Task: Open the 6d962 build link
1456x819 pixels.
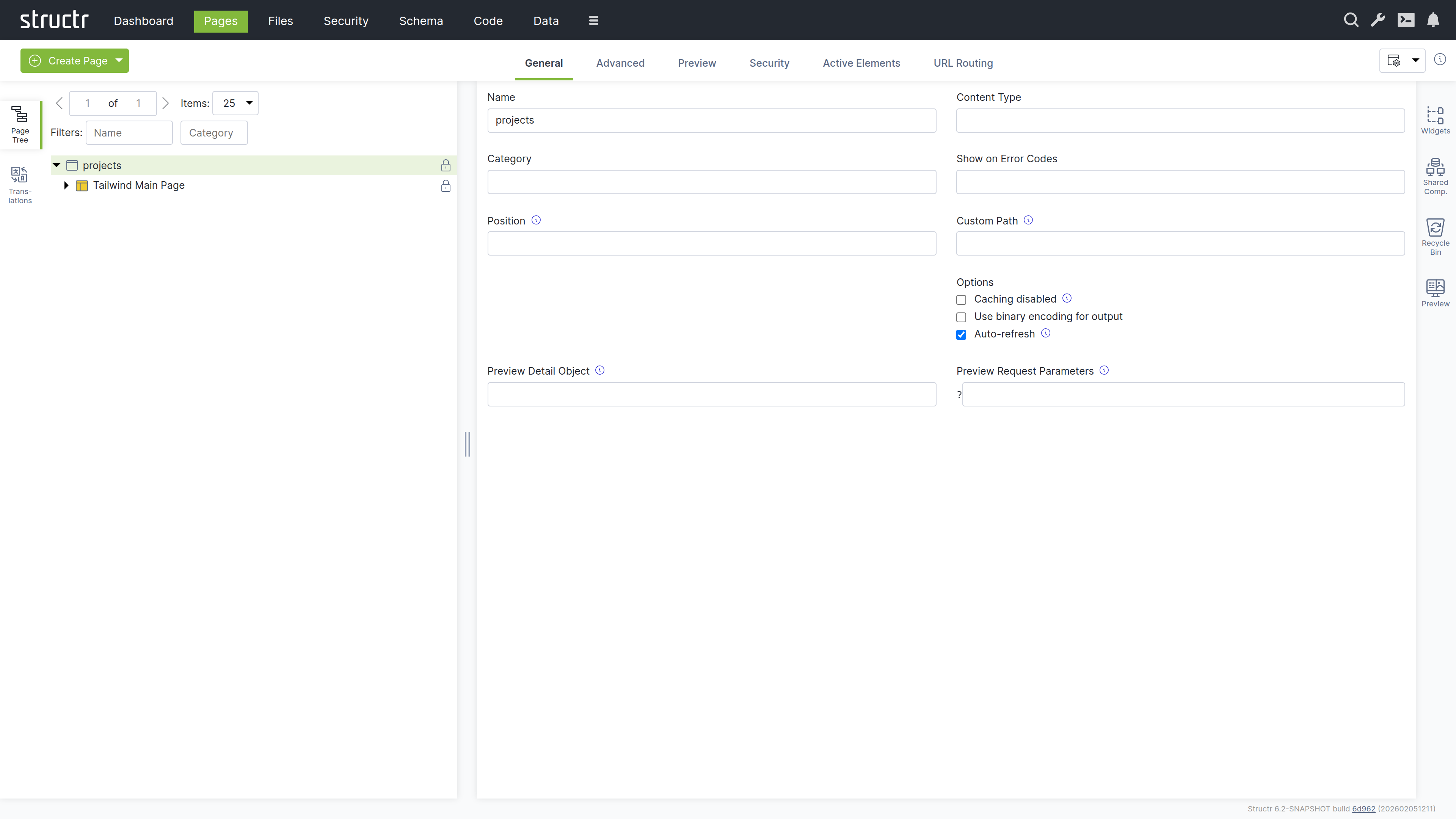Action: tap(1363, 809)
